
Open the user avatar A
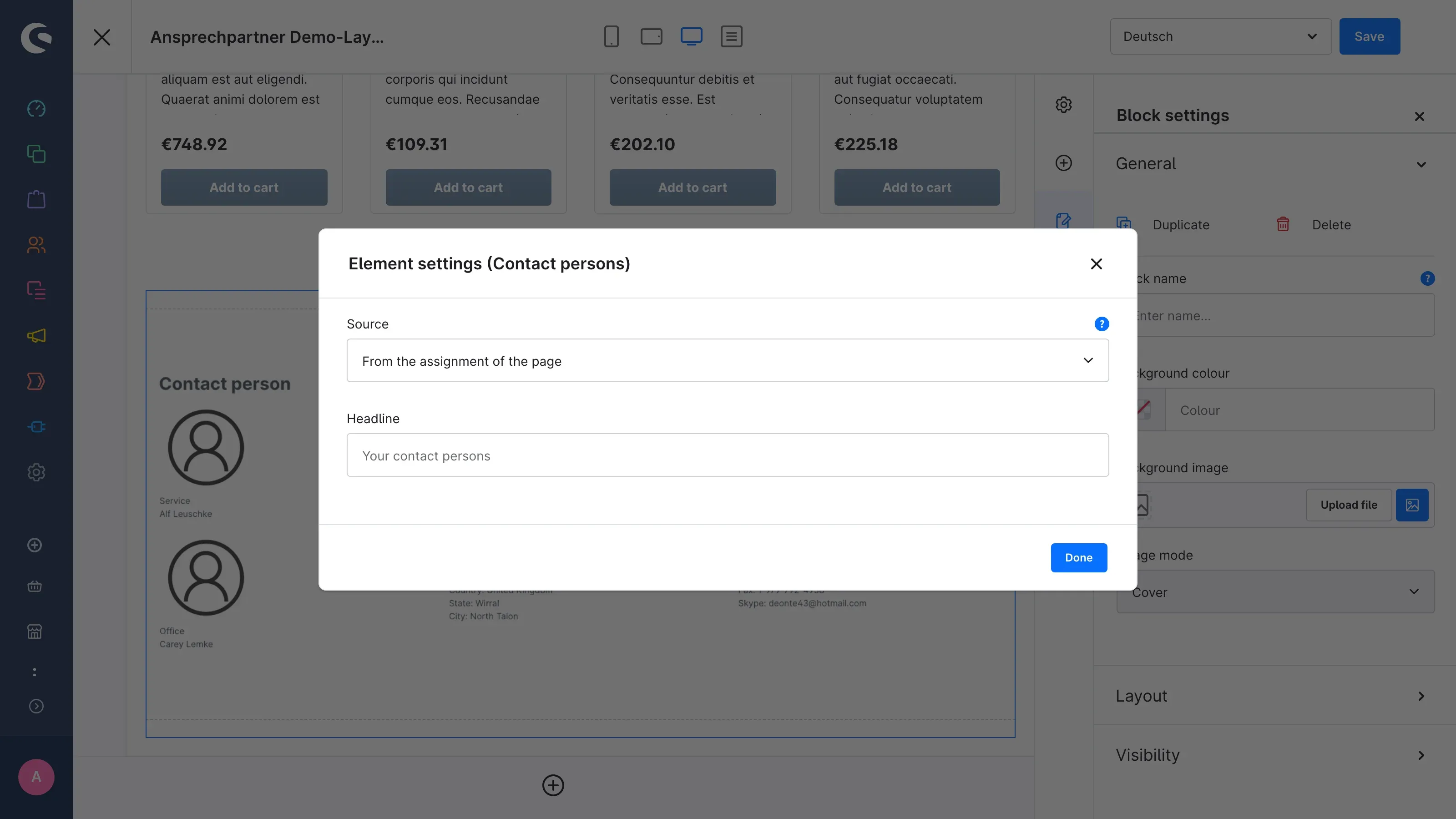click(x=36, y=777)
